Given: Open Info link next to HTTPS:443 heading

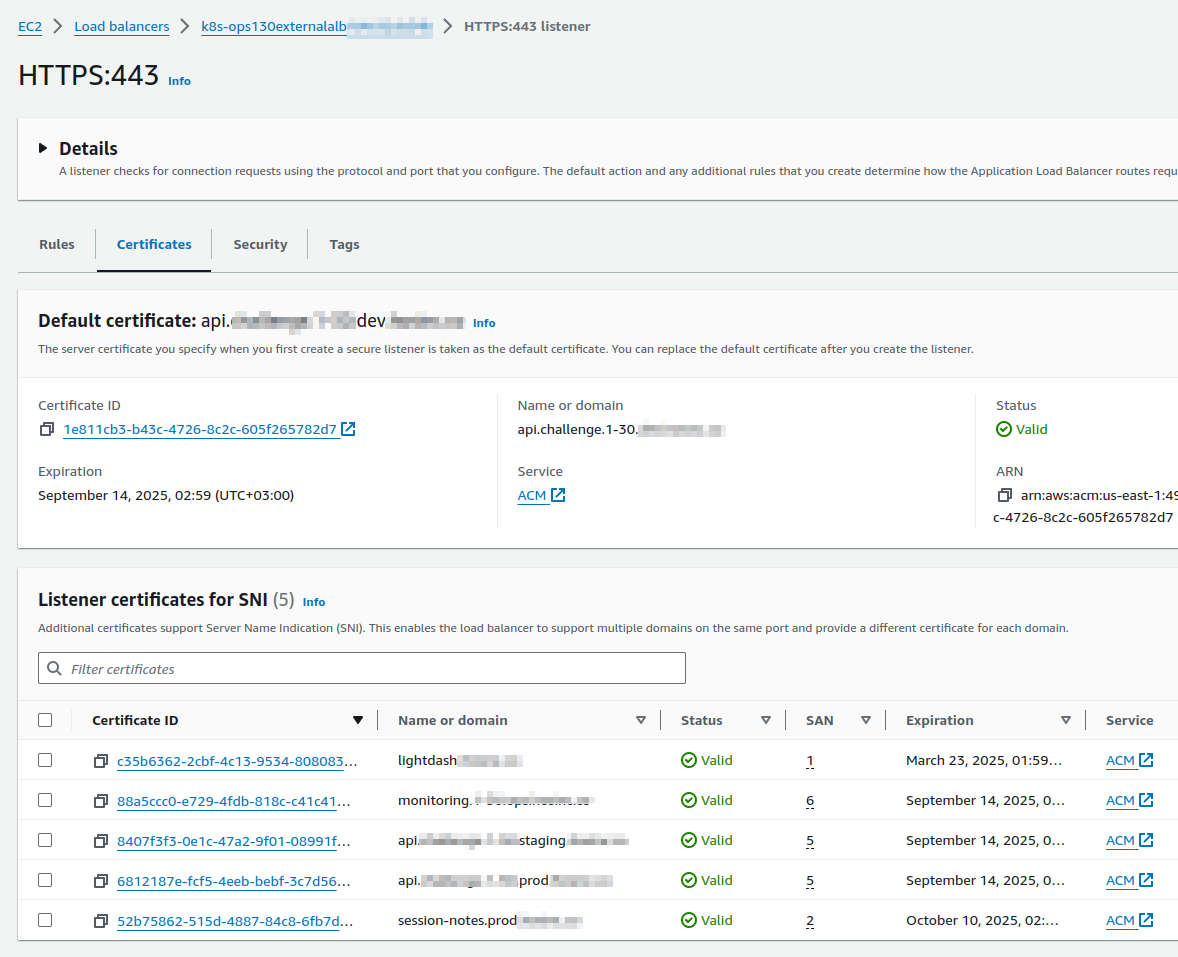Looking at the screenshot, I should [x=180, y=81].
